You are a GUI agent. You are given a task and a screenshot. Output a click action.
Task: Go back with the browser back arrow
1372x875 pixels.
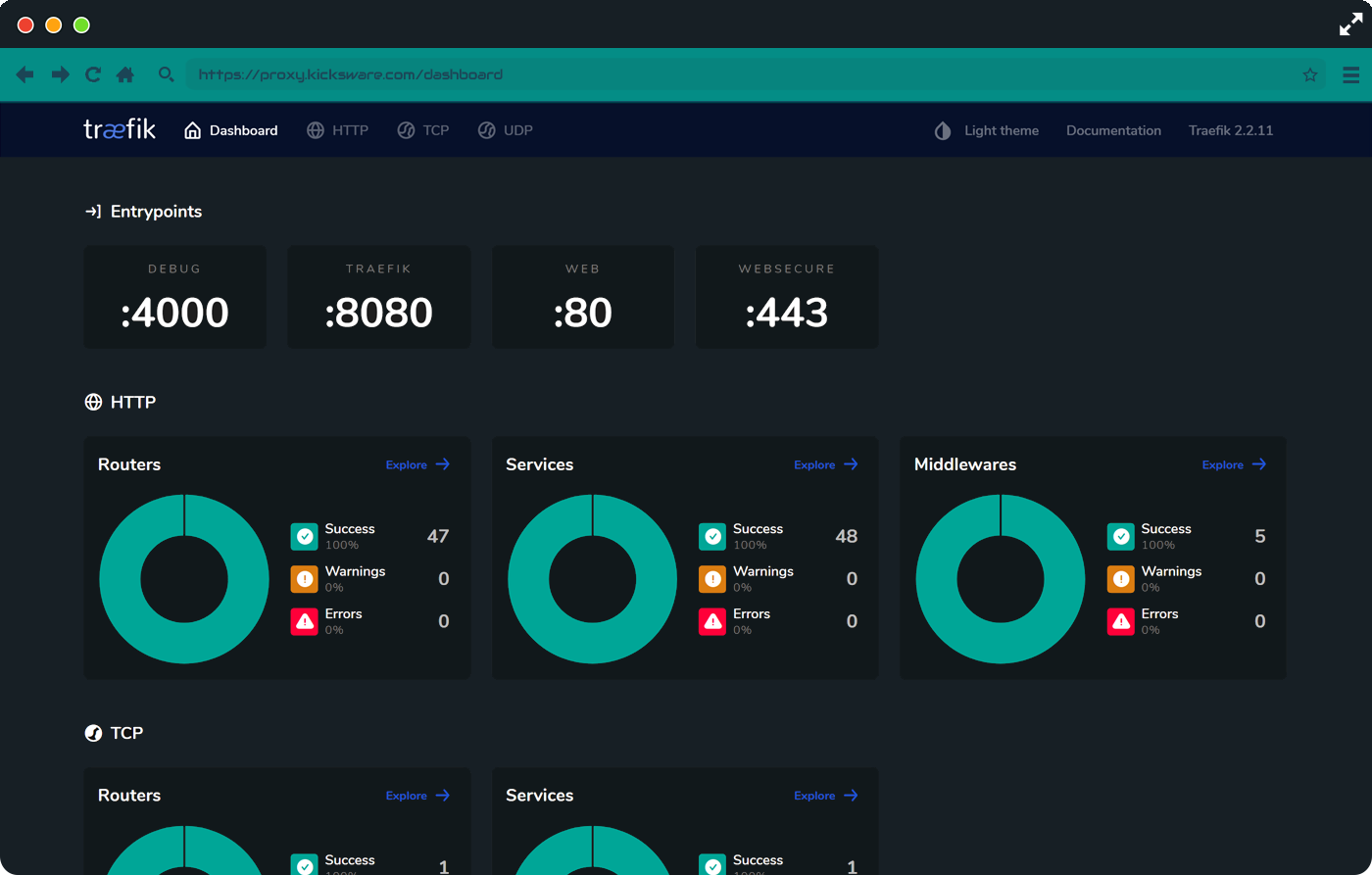click(x=25, y=74)
